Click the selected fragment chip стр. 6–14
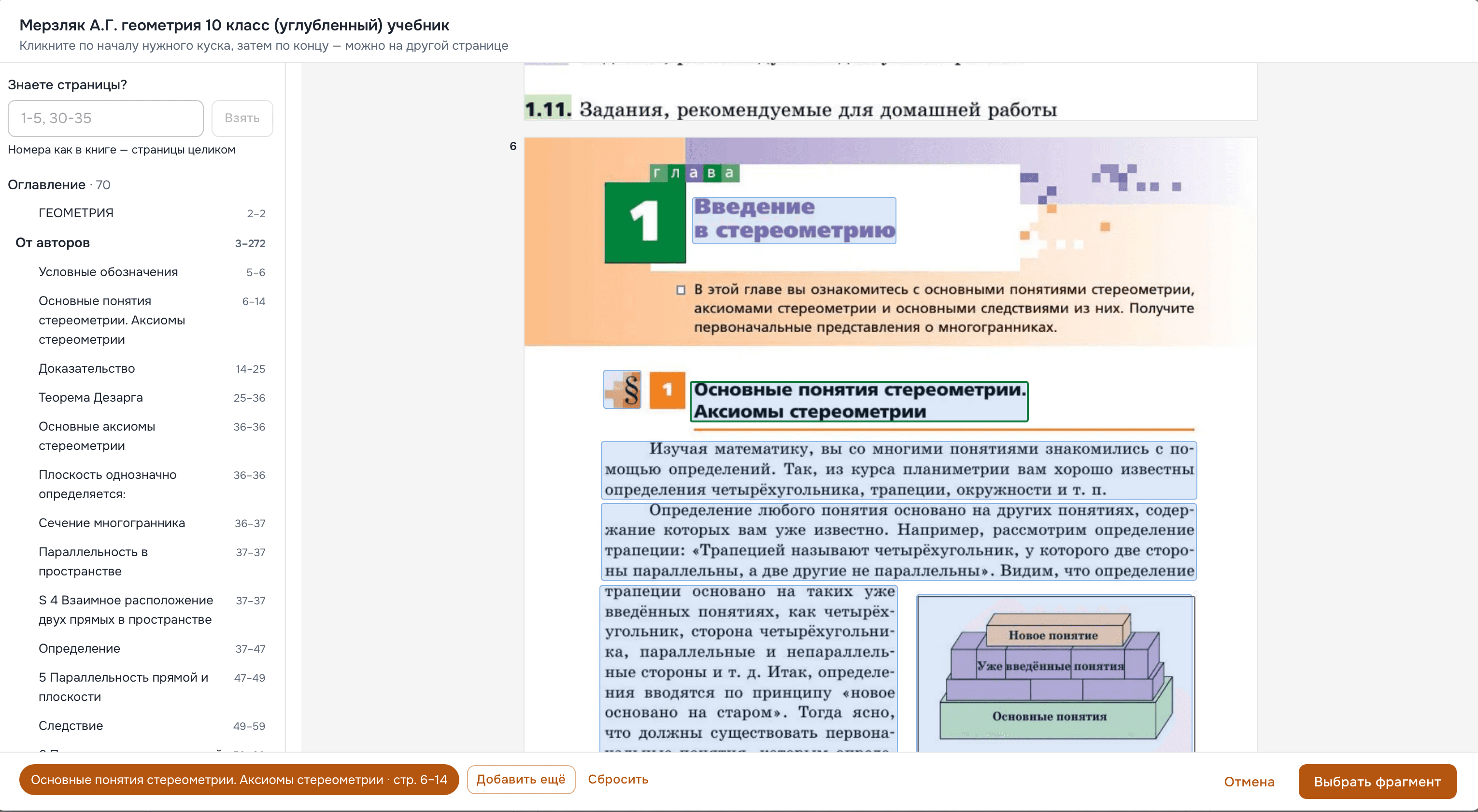 pyautogui.click(x=239, y=780)
